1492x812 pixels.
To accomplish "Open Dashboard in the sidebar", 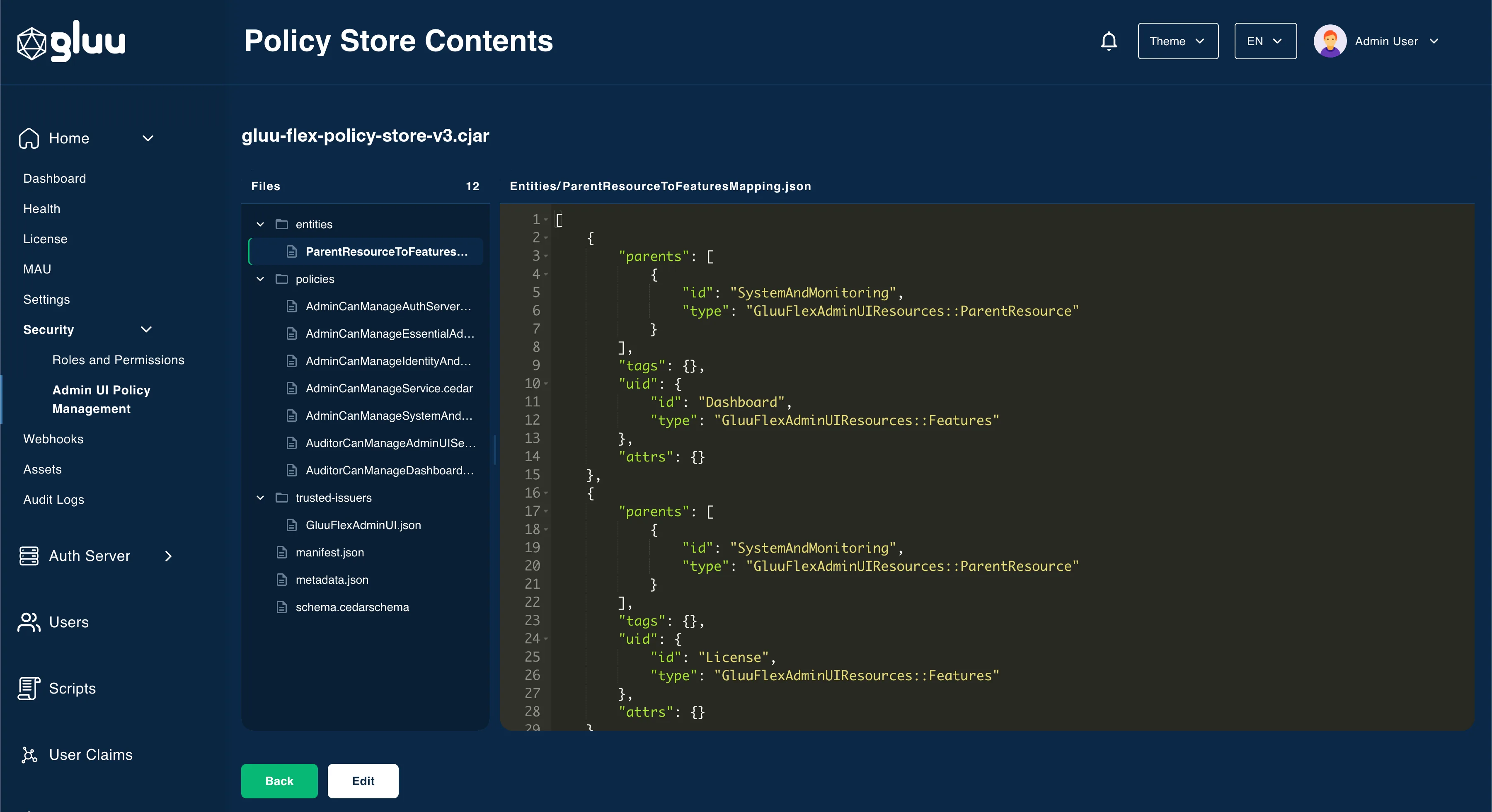I will click(x=54, y=179).
